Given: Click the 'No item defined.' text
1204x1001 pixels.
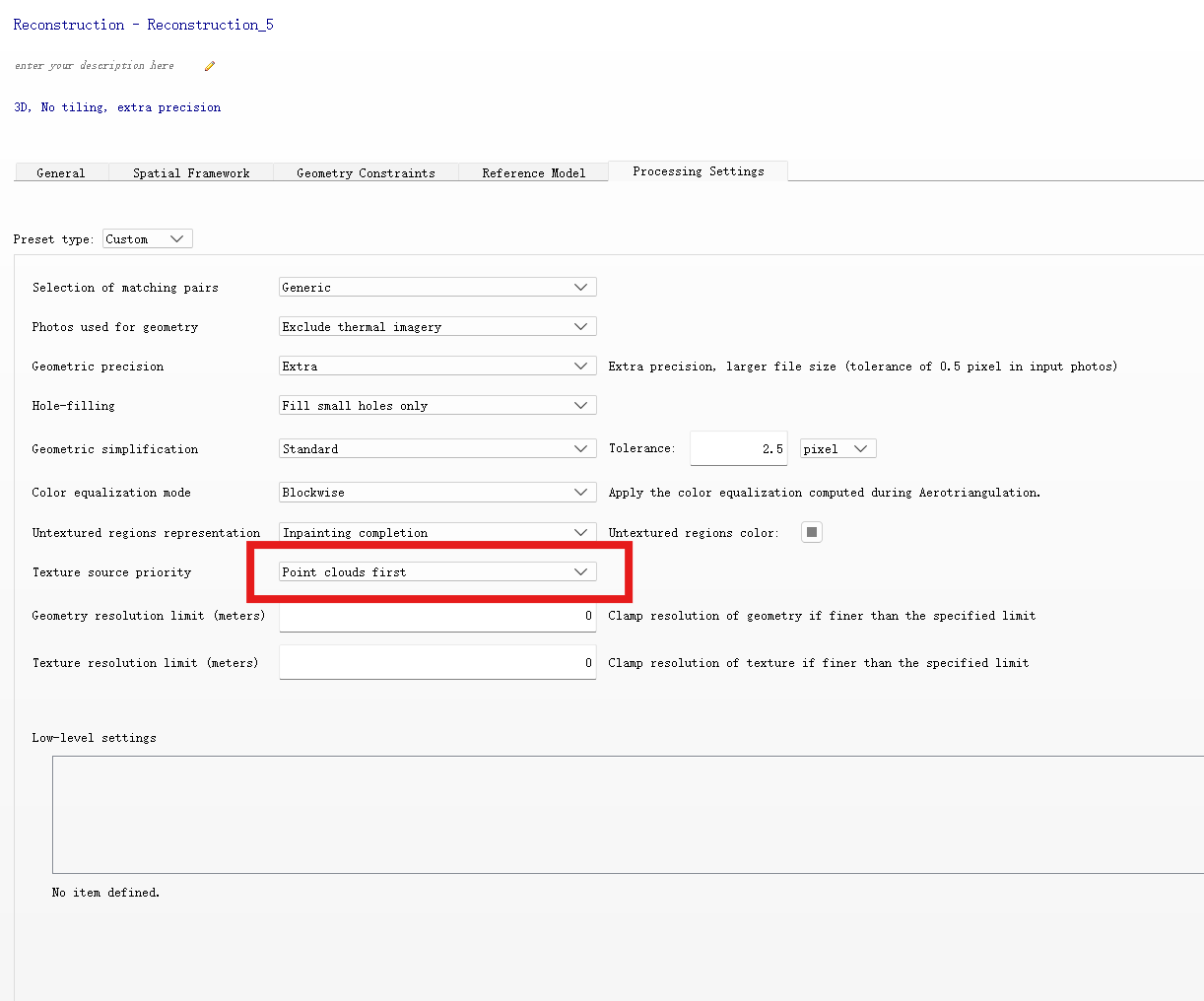Looking at the screenshot, I should pos(105,893).
